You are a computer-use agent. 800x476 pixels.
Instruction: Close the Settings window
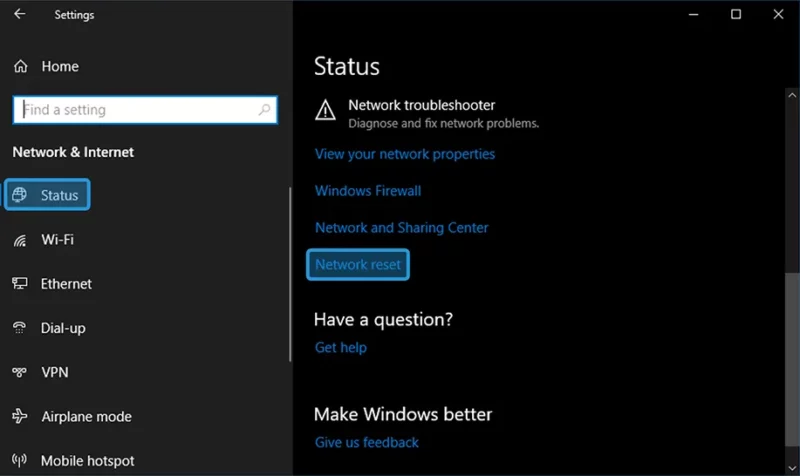point(778,14)
